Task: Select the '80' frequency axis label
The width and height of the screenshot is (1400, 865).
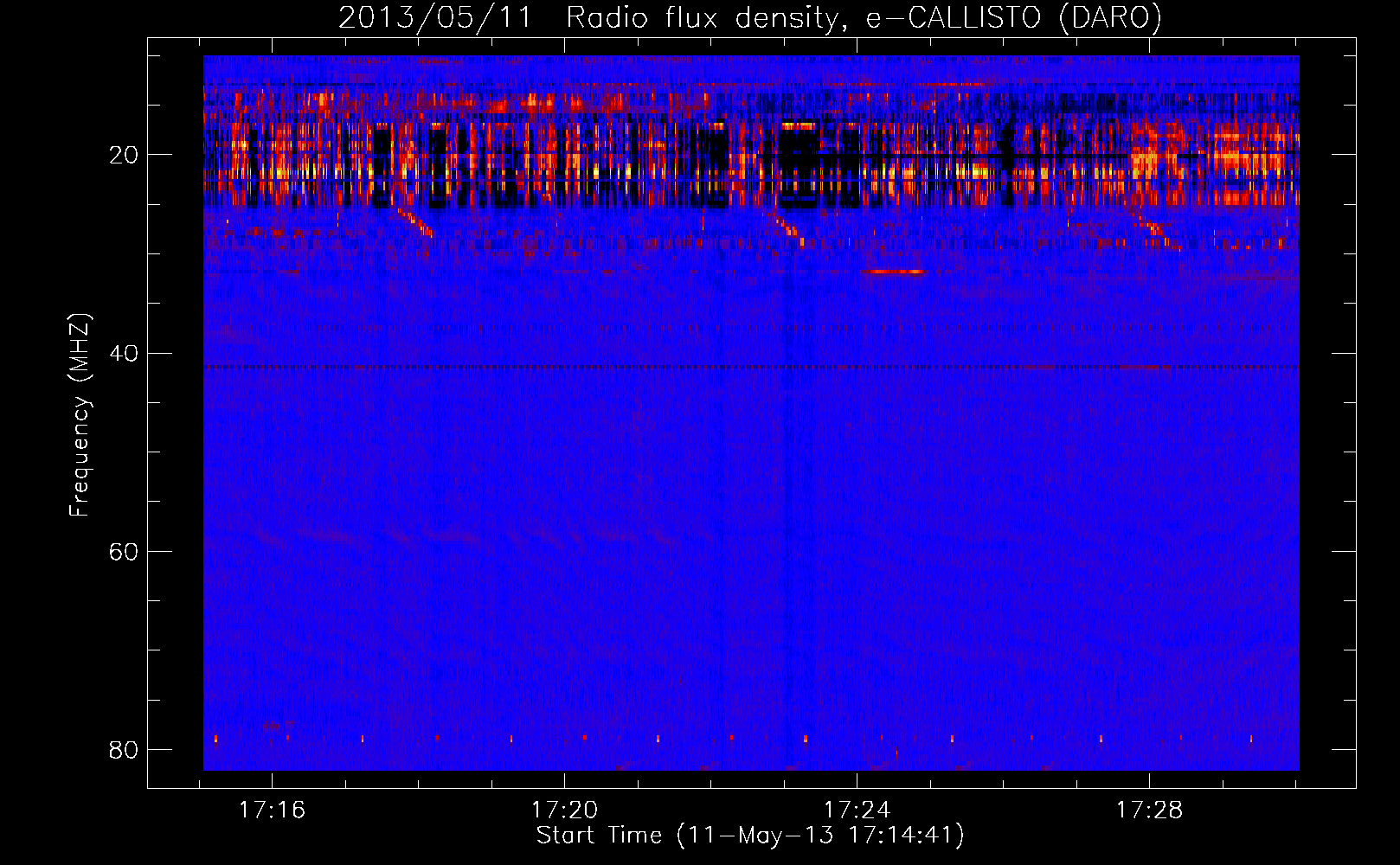Action: pyautogui.click(x=124, y=749)
